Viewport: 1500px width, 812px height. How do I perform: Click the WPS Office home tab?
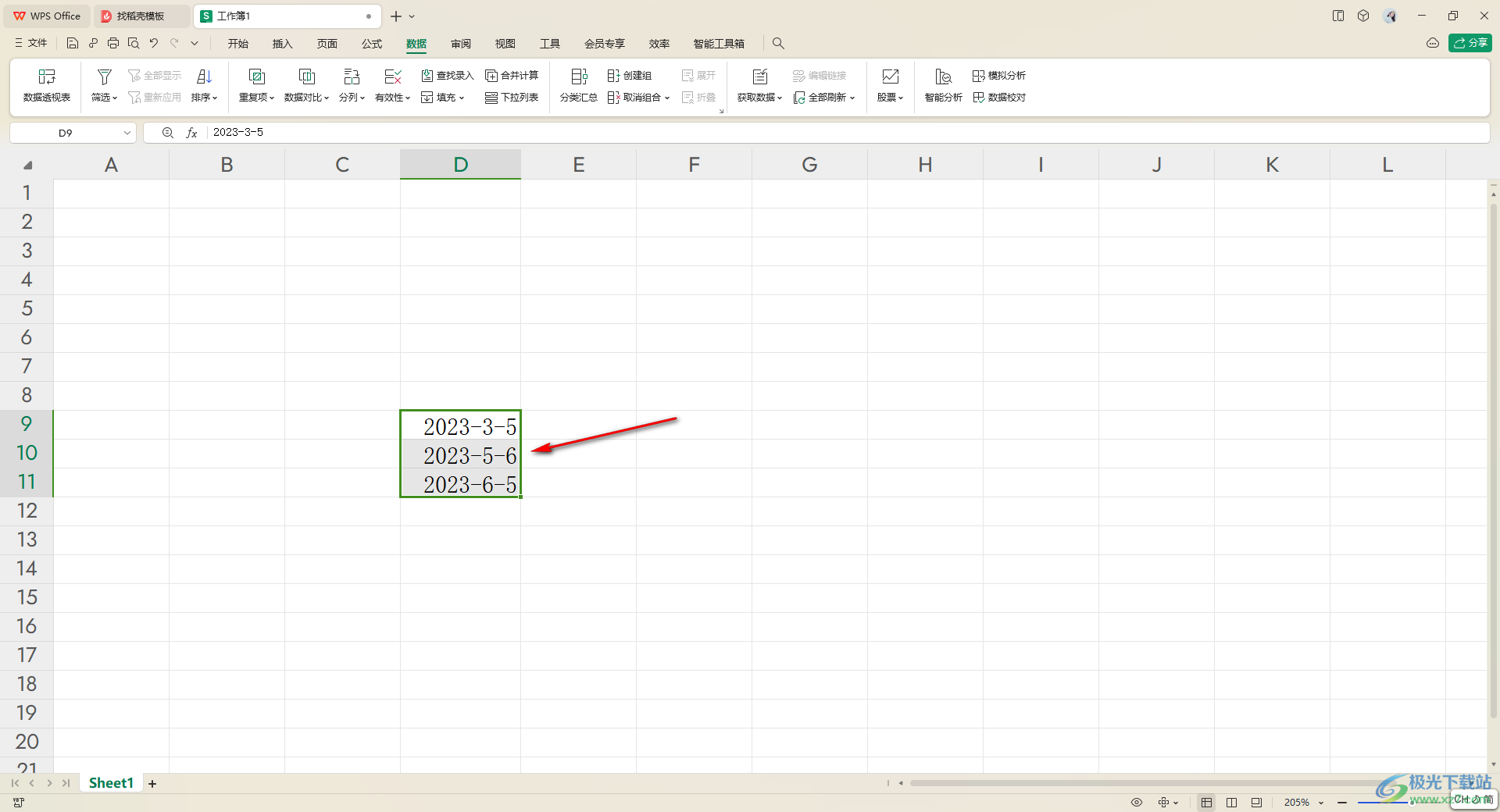[x=47, y=16]
